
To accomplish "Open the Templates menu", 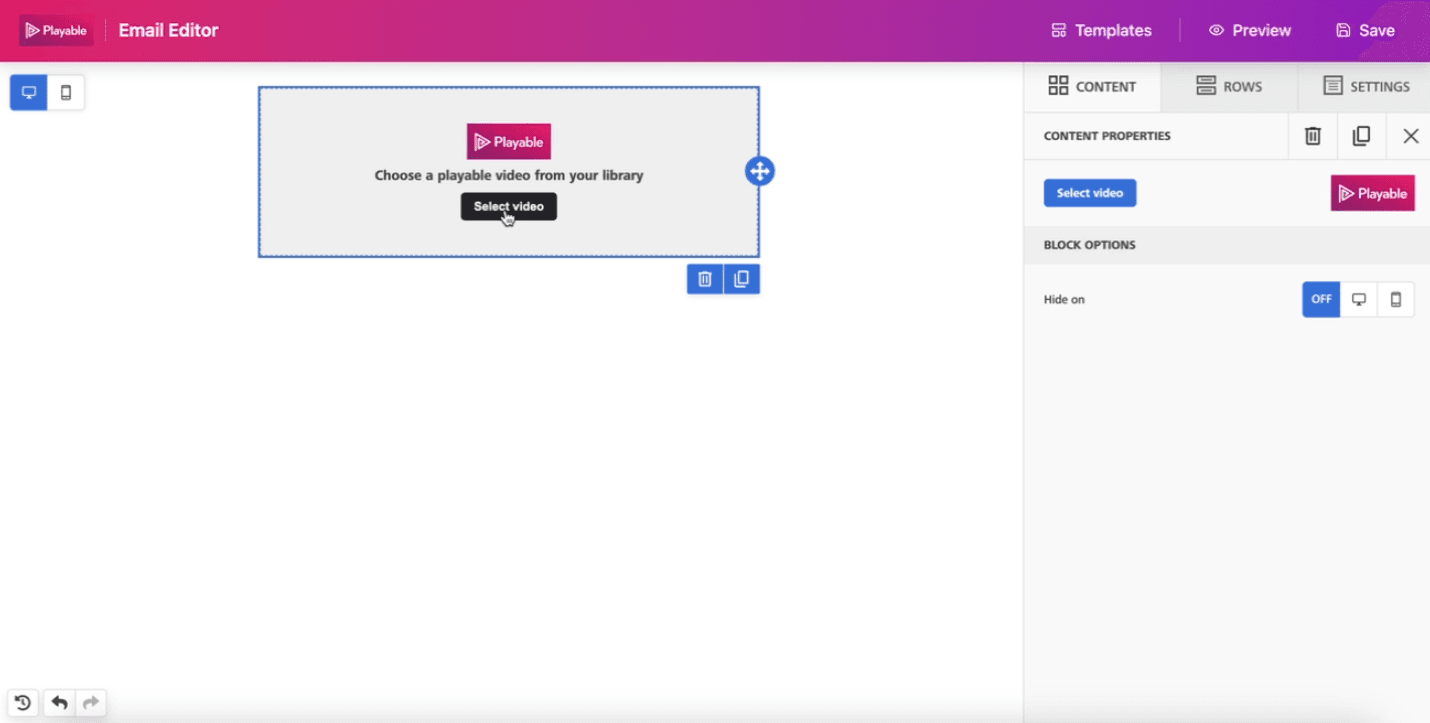I will pos(1101,31).
